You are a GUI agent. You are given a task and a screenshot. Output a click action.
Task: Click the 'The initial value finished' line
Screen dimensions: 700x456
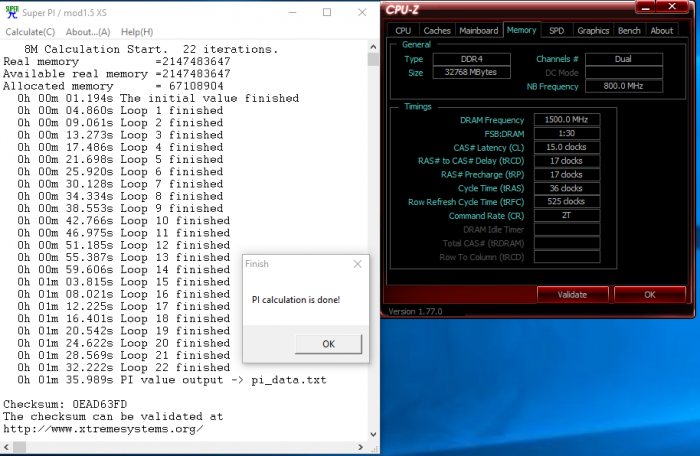click(x=158, y=98)
